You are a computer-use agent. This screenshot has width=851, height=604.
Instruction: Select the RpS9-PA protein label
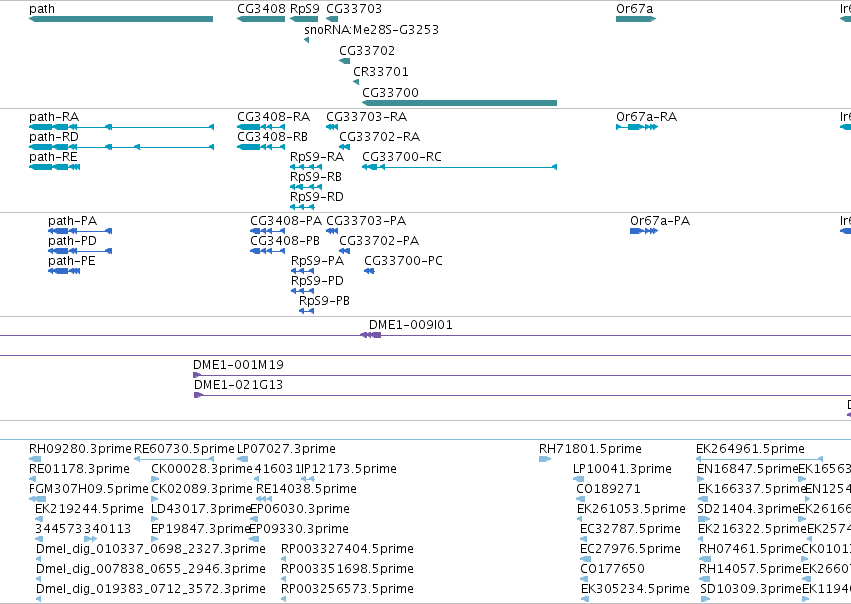(x=317, y=261)
